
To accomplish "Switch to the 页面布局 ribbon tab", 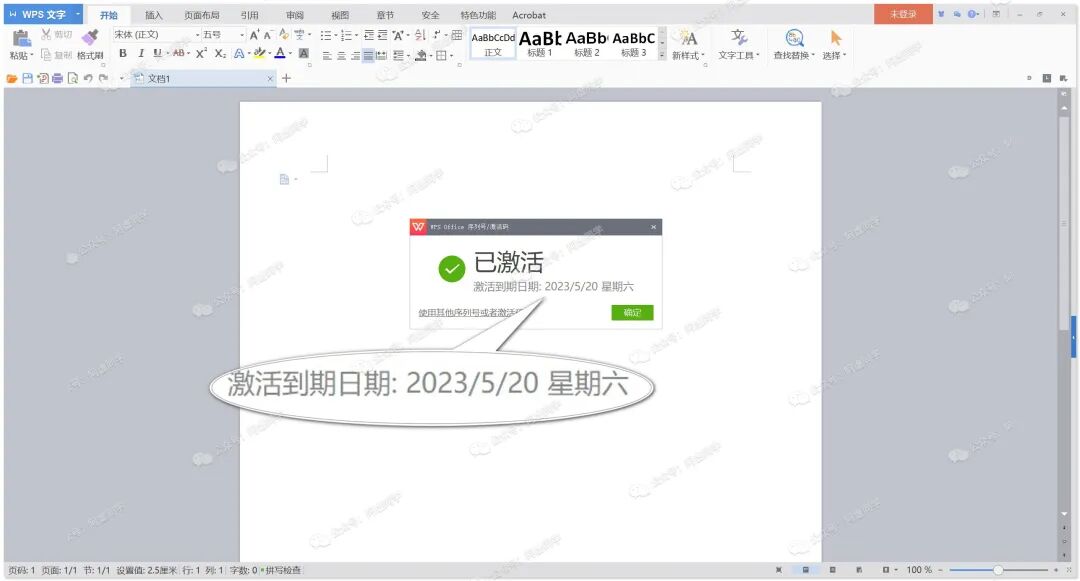I will pos(202,14).
